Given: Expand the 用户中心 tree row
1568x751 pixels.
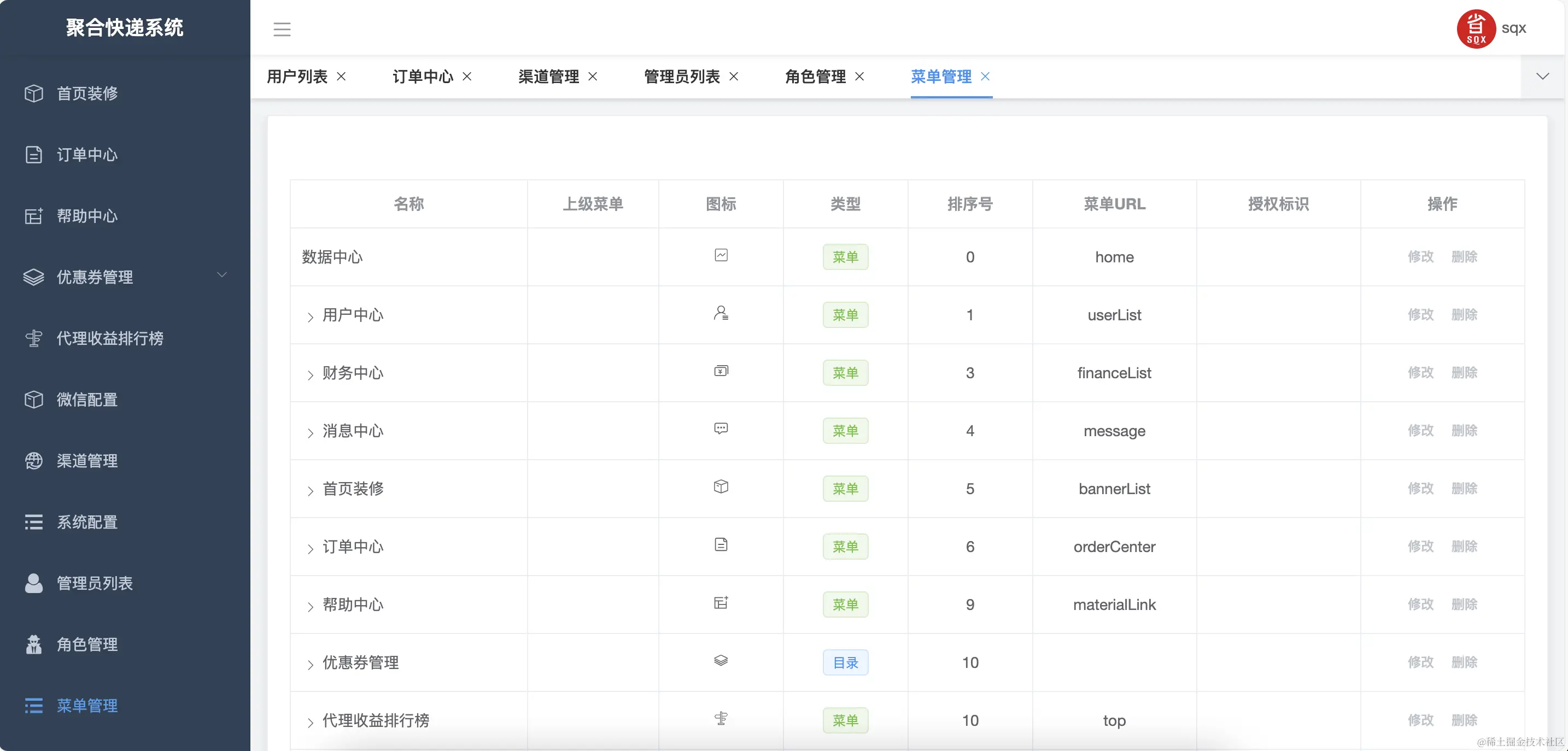Looking at the screenshot, I should (310, 316).
